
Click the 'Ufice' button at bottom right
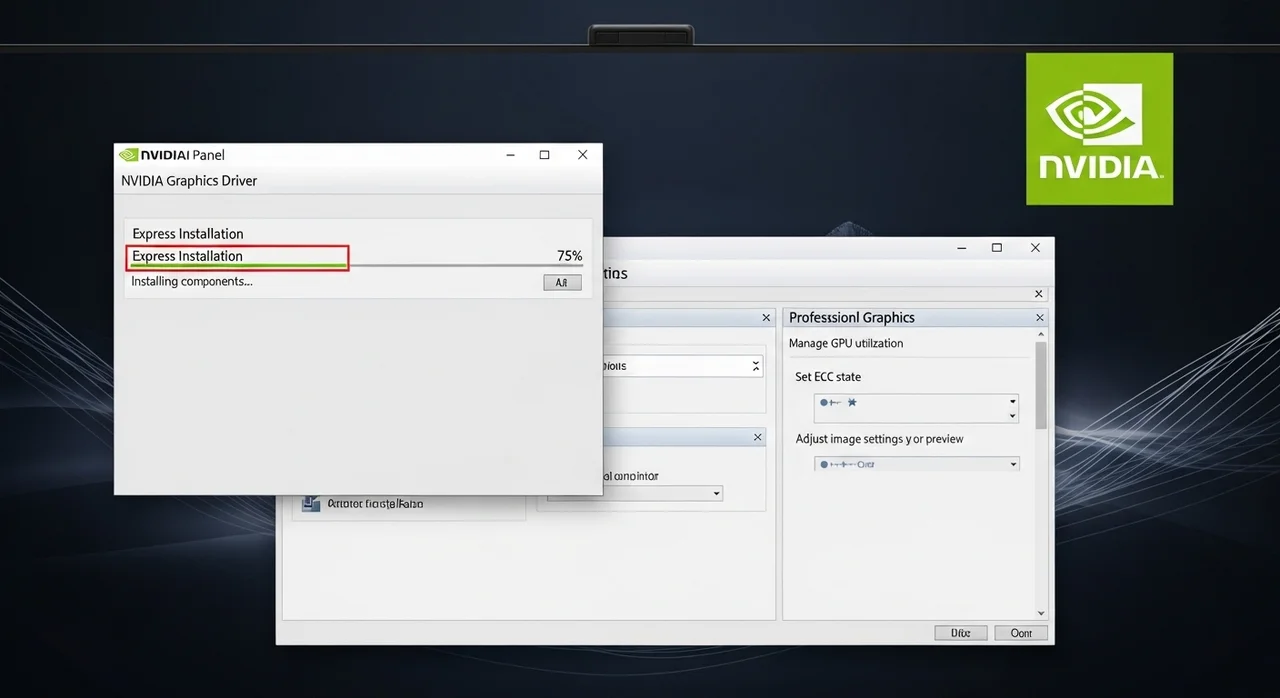[x=961, y=633]
